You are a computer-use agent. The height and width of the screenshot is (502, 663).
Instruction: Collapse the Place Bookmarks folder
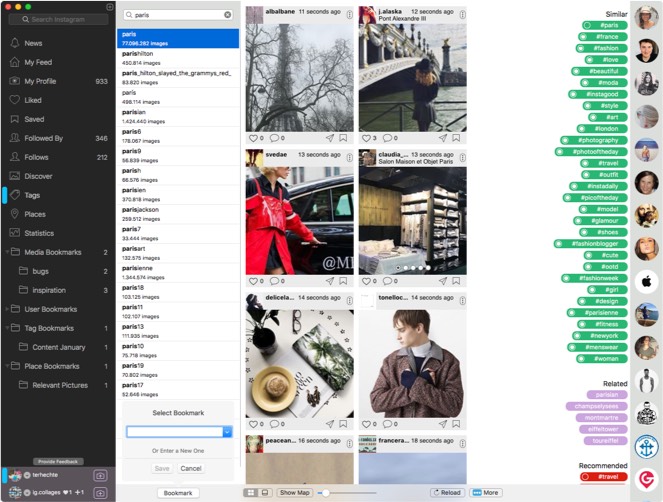coord(7,366)
